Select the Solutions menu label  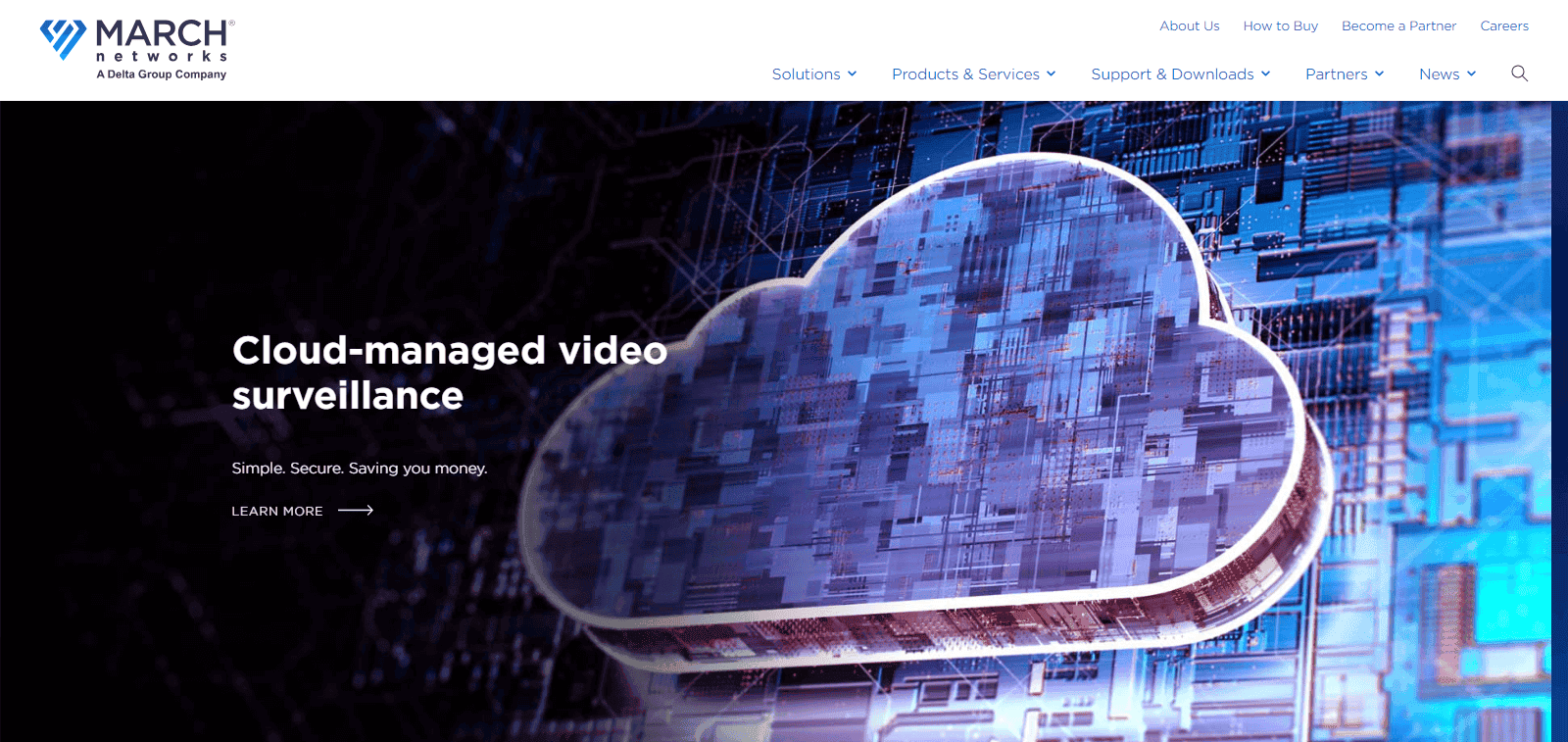(x=806, y=74)
